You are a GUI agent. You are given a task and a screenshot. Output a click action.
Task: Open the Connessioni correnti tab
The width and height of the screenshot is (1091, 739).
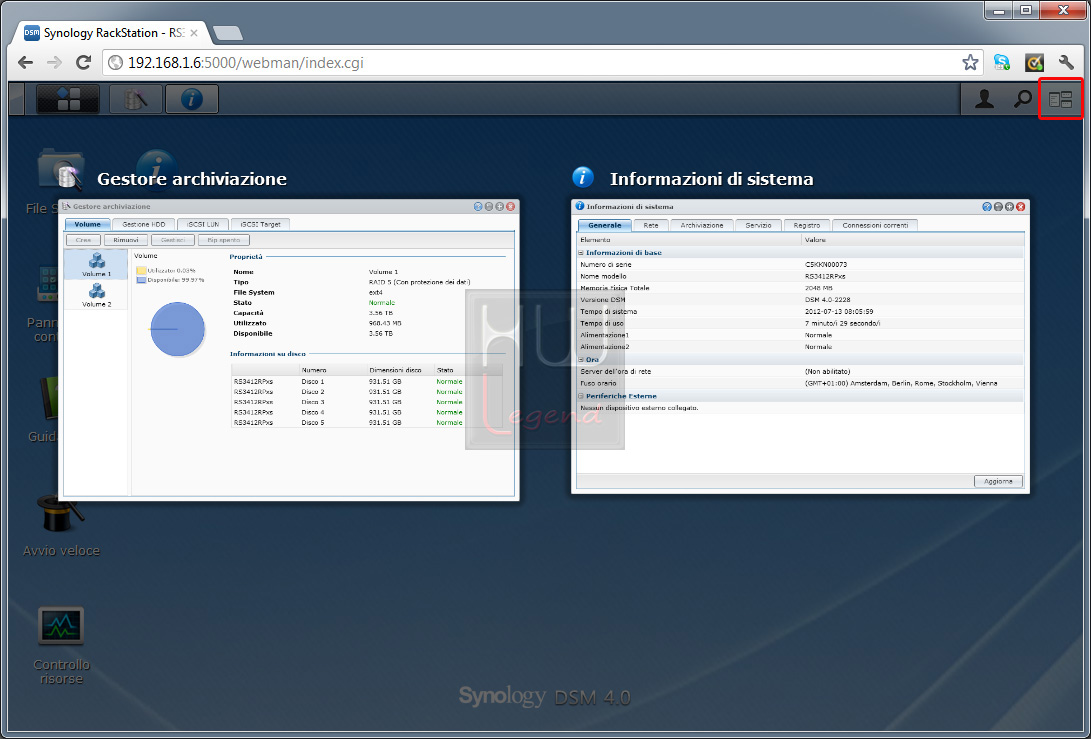click(x=875, y=225)
